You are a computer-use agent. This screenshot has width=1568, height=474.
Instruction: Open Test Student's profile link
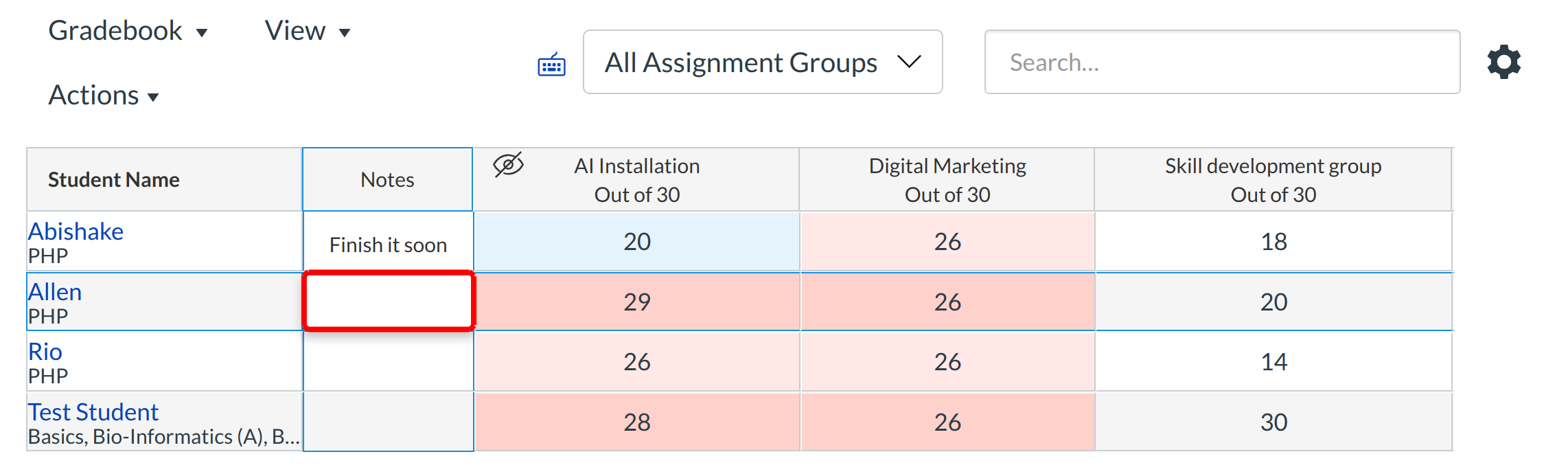coord(93,412)
